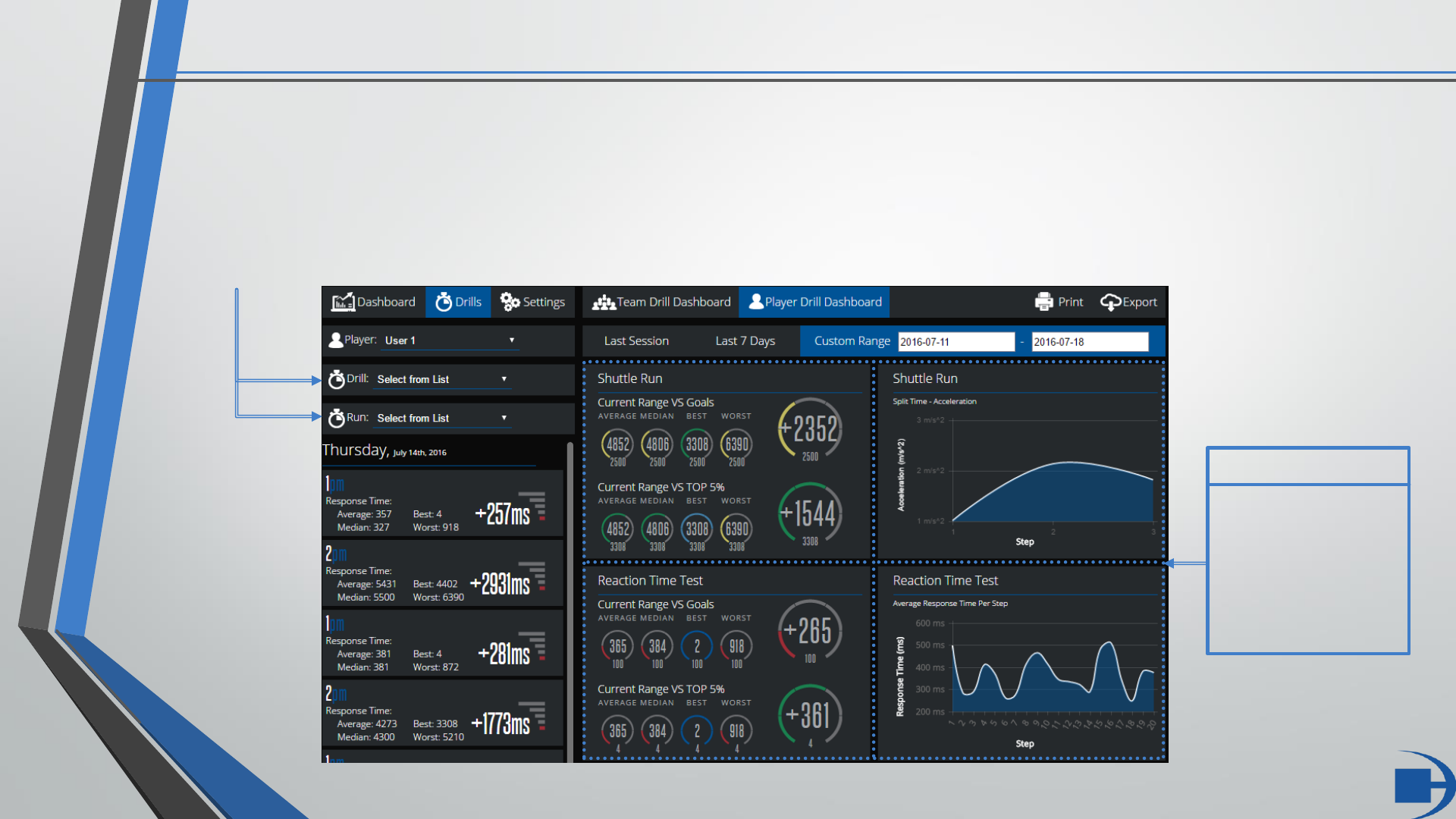The height and width of the screenshot is (819, 1456).
Task: Open the Player dropdown showing User 1
Action: 449,340
